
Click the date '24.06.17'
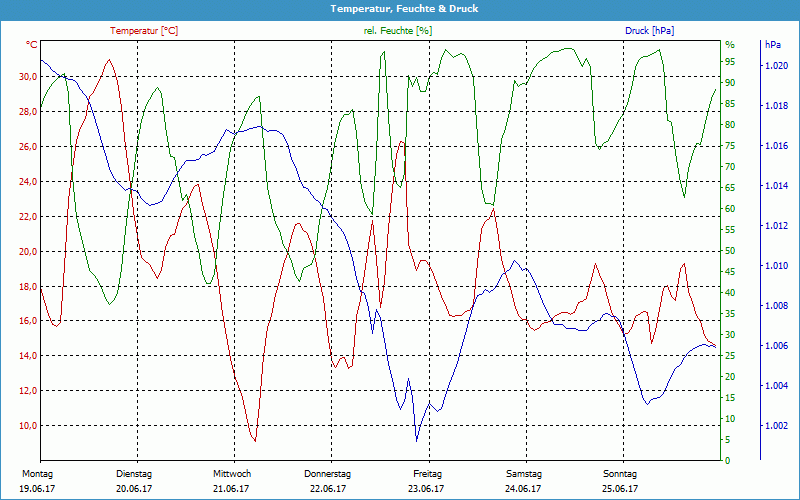(523, 489)
